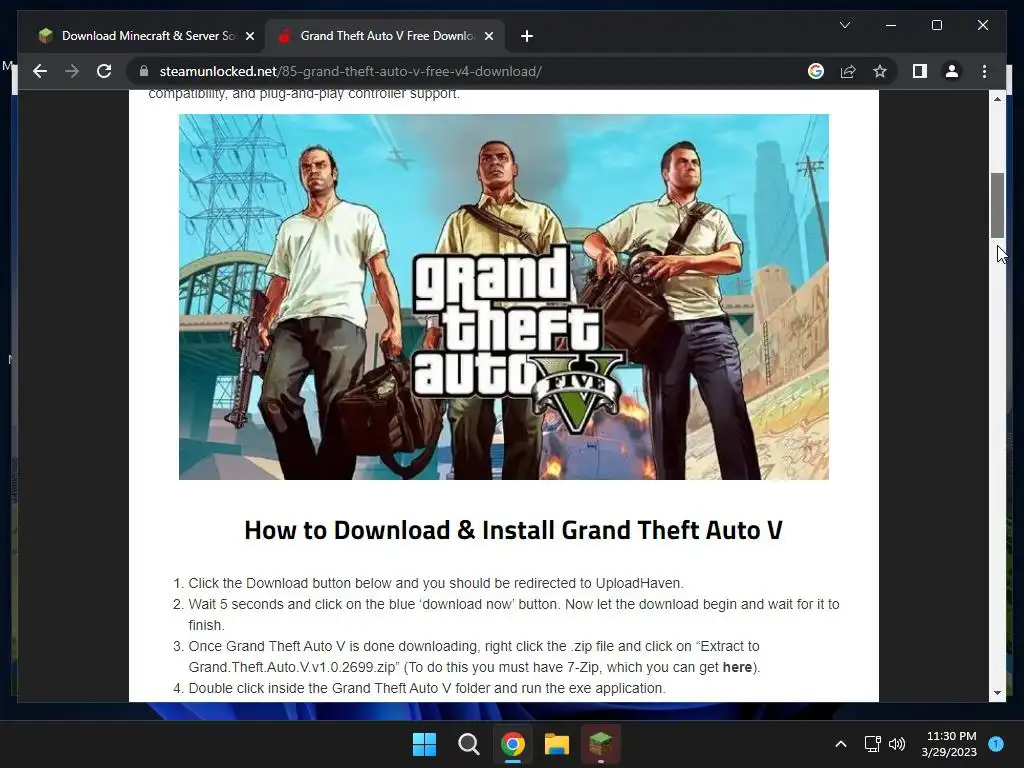The image size is (1024, 768).
Task: Click the address bar URL
Action: click(350, 71)
